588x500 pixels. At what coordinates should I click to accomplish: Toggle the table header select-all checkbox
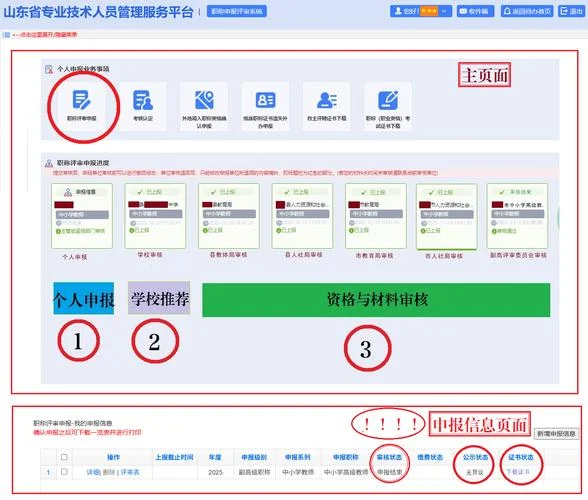coord(64,457)
